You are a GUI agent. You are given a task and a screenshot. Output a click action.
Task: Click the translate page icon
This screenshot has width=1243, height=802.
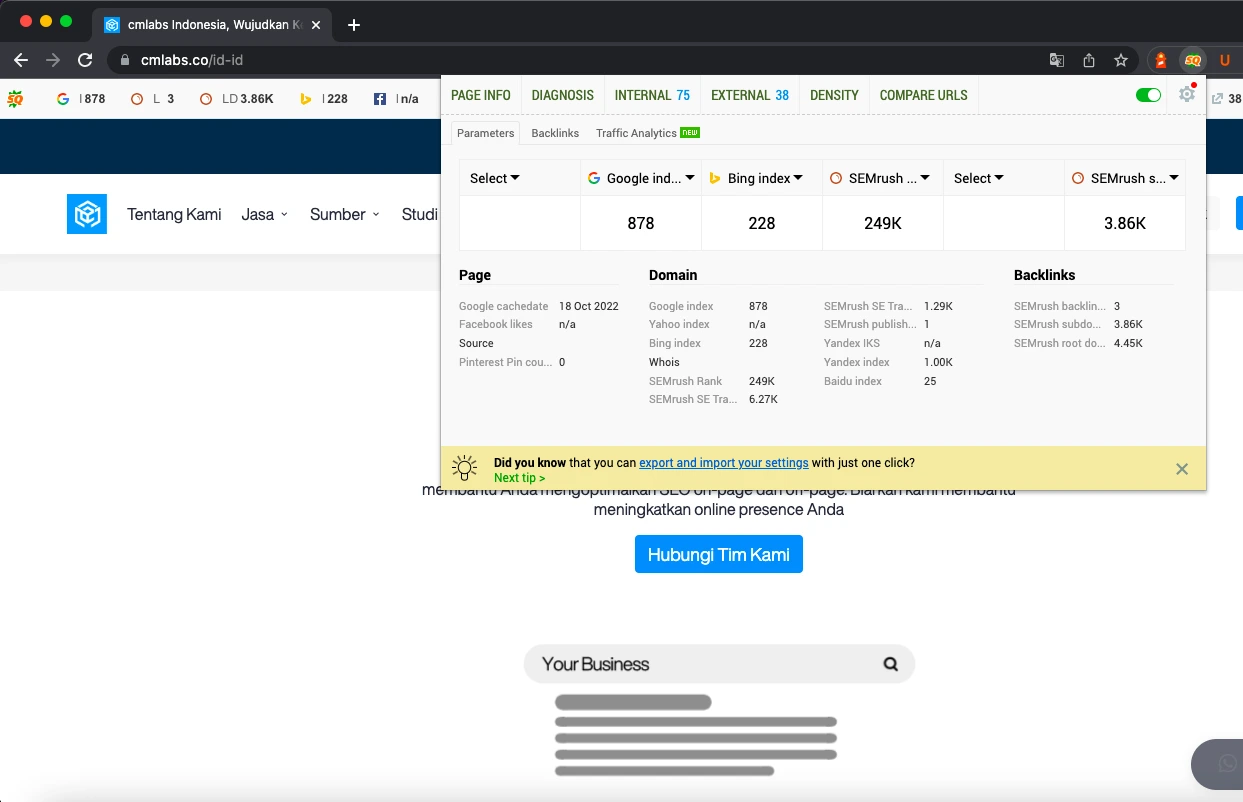tap(1057, 60)
